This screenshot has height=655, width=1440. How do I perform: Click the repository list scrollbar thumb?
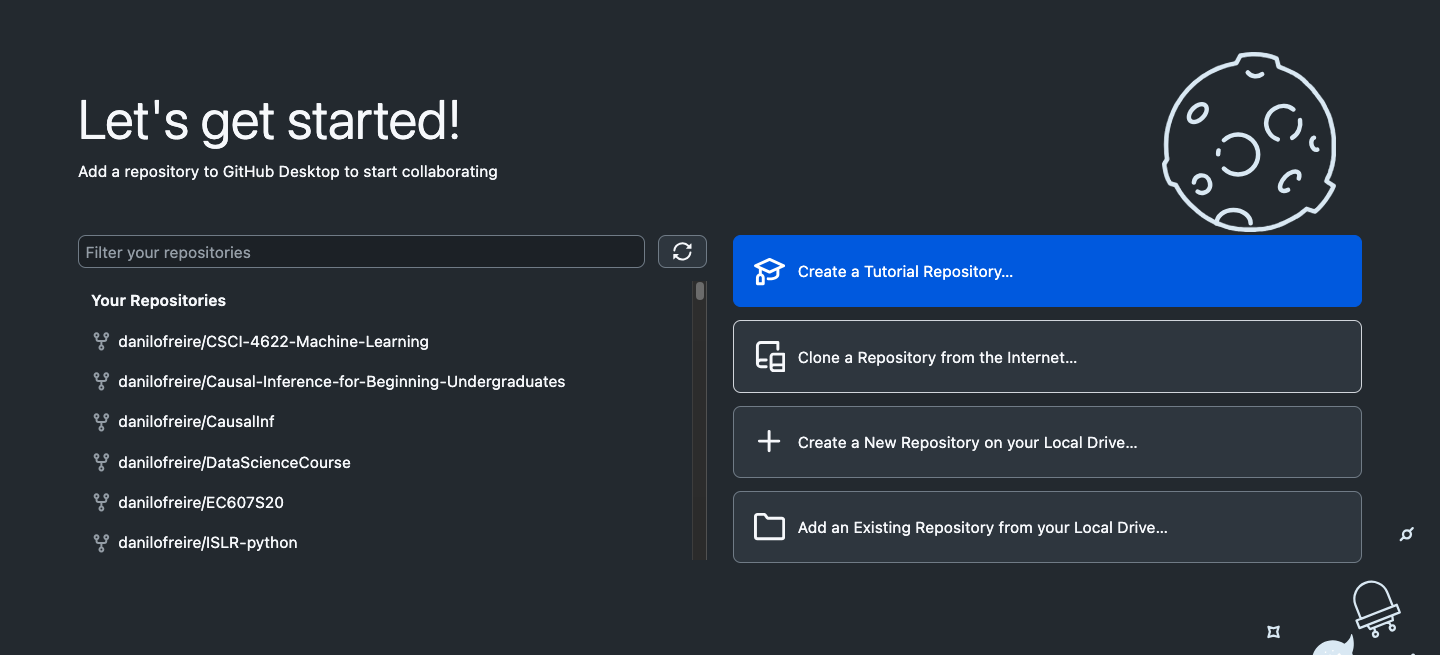click(700, 291)
